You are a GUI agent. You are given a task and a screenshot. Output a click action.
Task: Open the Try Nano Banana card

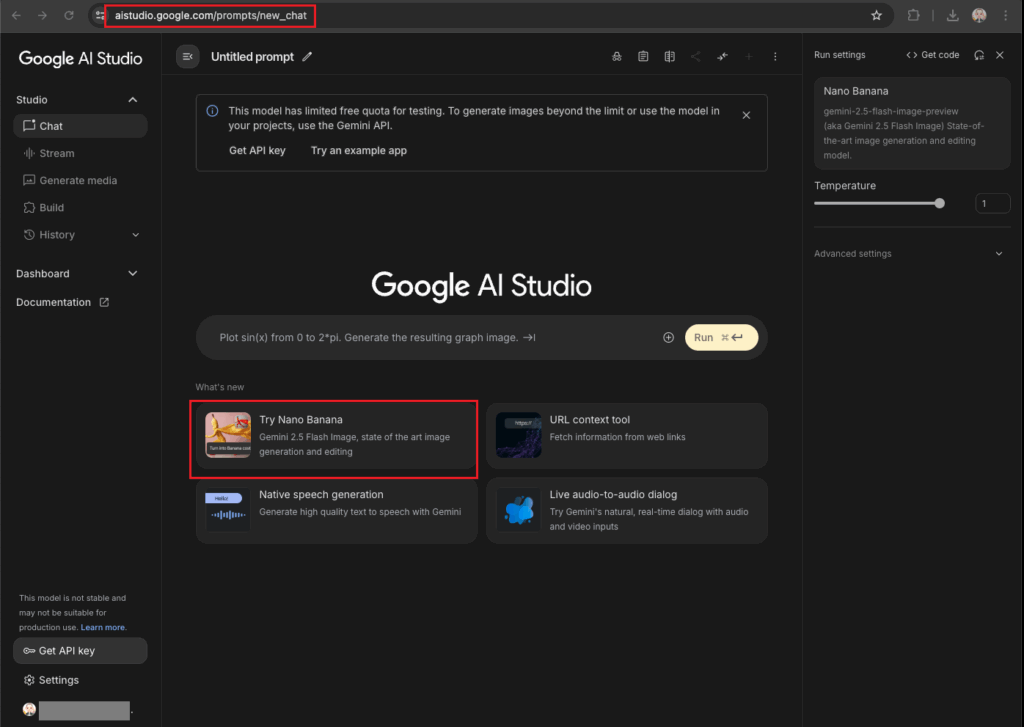333,435
